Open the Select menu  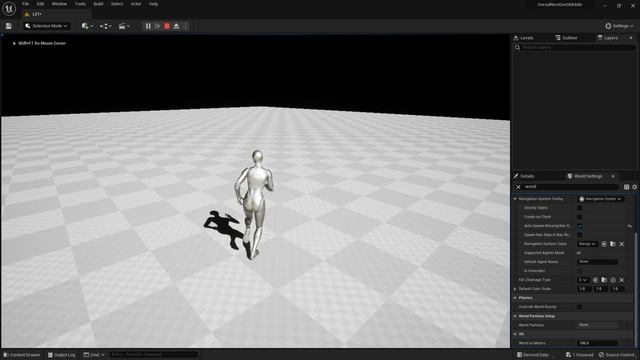[x=117, y=4]
